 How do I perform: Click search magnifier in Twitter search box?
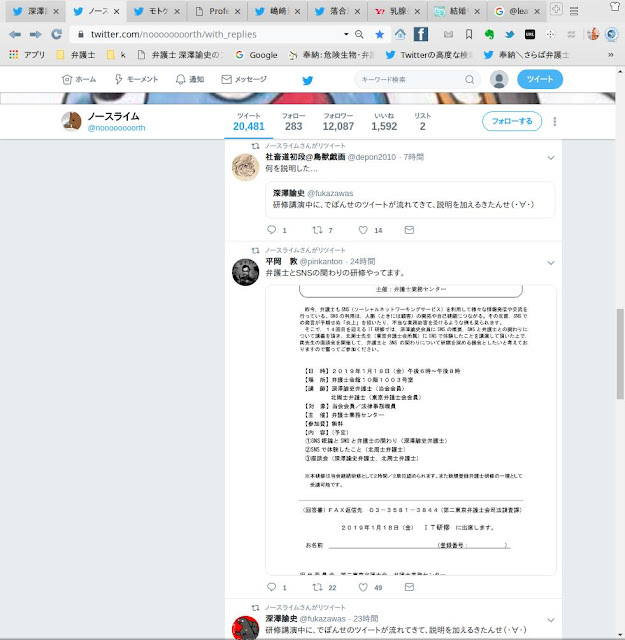coord(470,80)
